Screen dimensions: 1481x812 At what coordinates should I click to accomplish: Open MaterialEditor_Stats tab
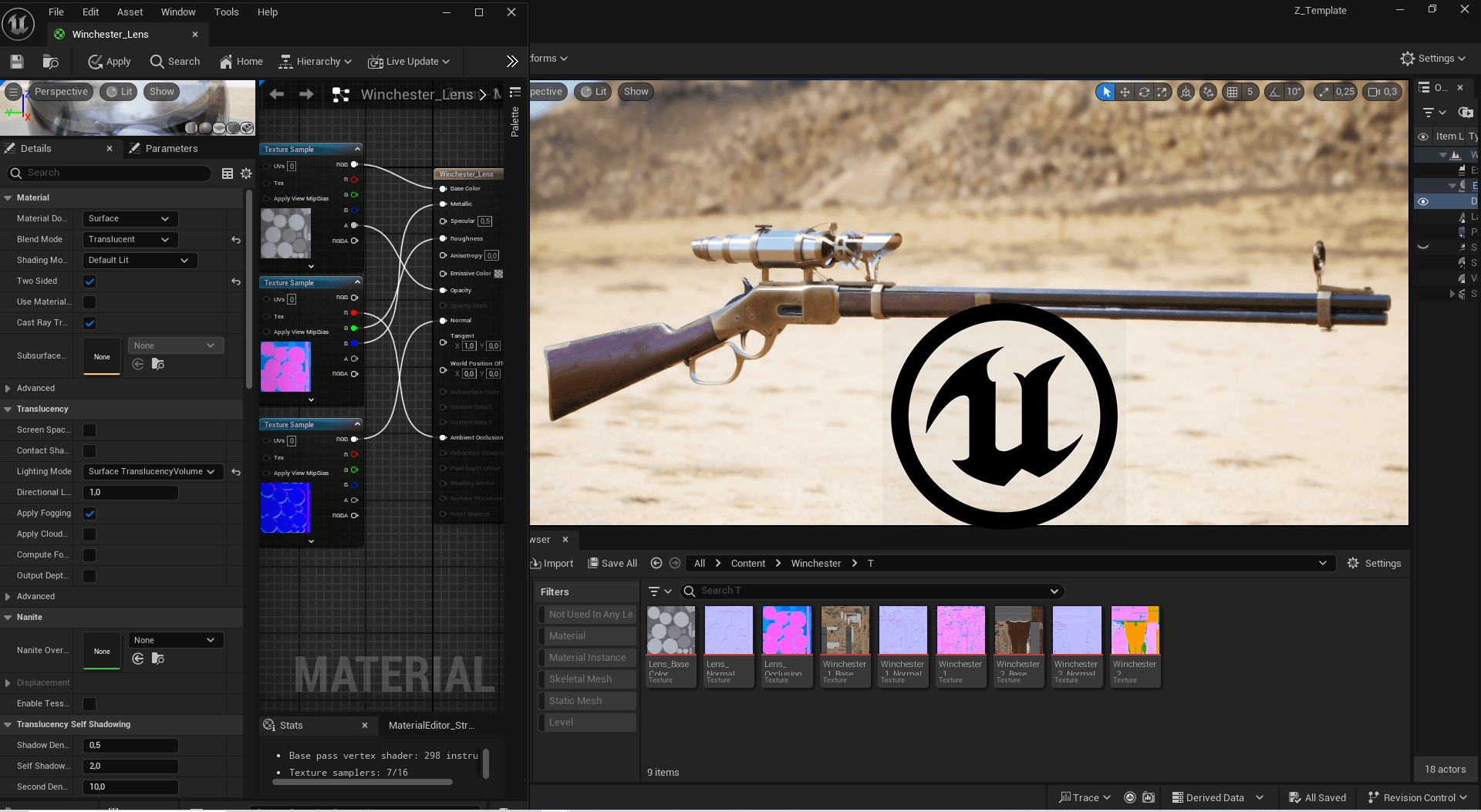coord(431,726)
